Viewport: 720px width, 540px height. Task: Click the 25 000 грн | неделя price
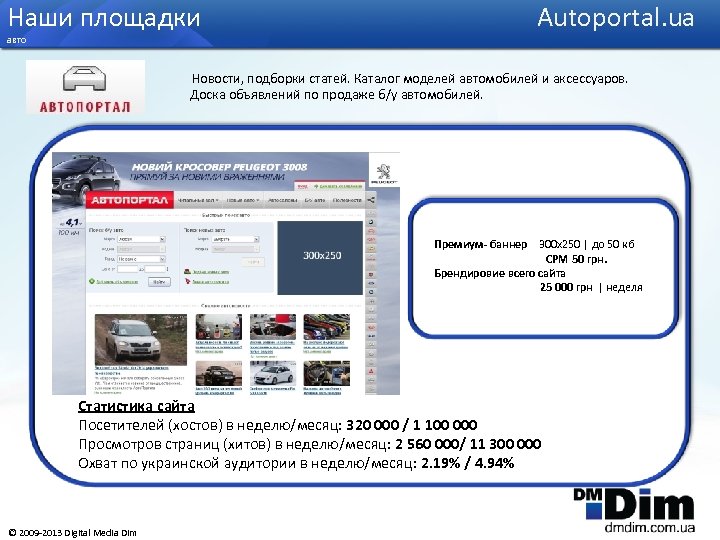click(x=591, y=287)
